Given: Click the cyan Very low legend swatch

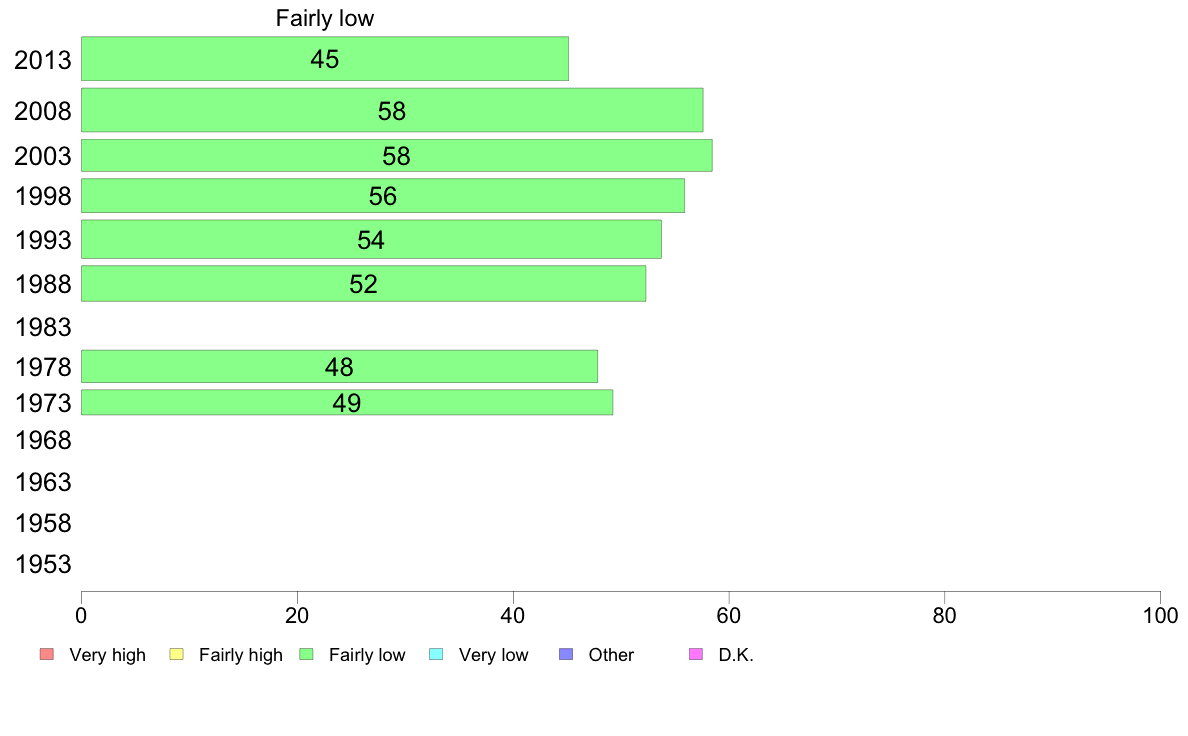Looking at the screenshot, I should (436, 654).
